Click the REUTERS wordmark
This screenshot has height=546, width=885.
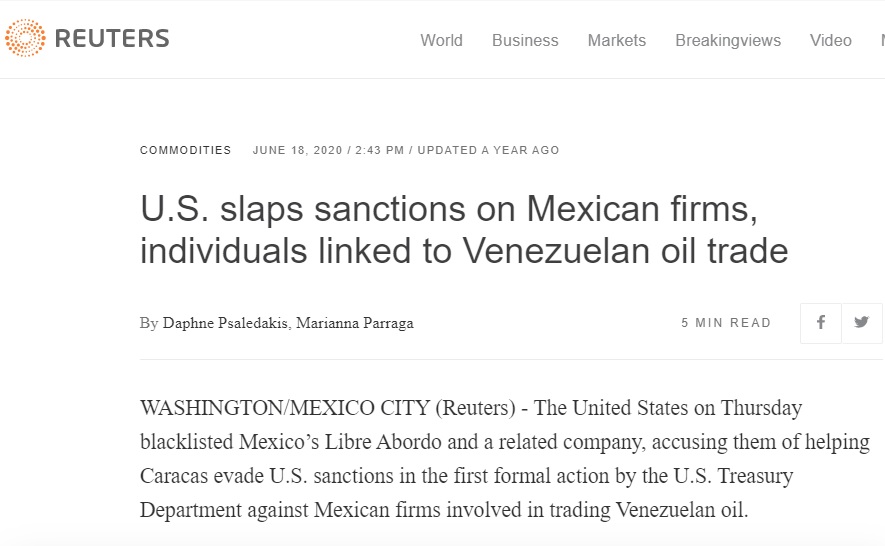(112, 40)
